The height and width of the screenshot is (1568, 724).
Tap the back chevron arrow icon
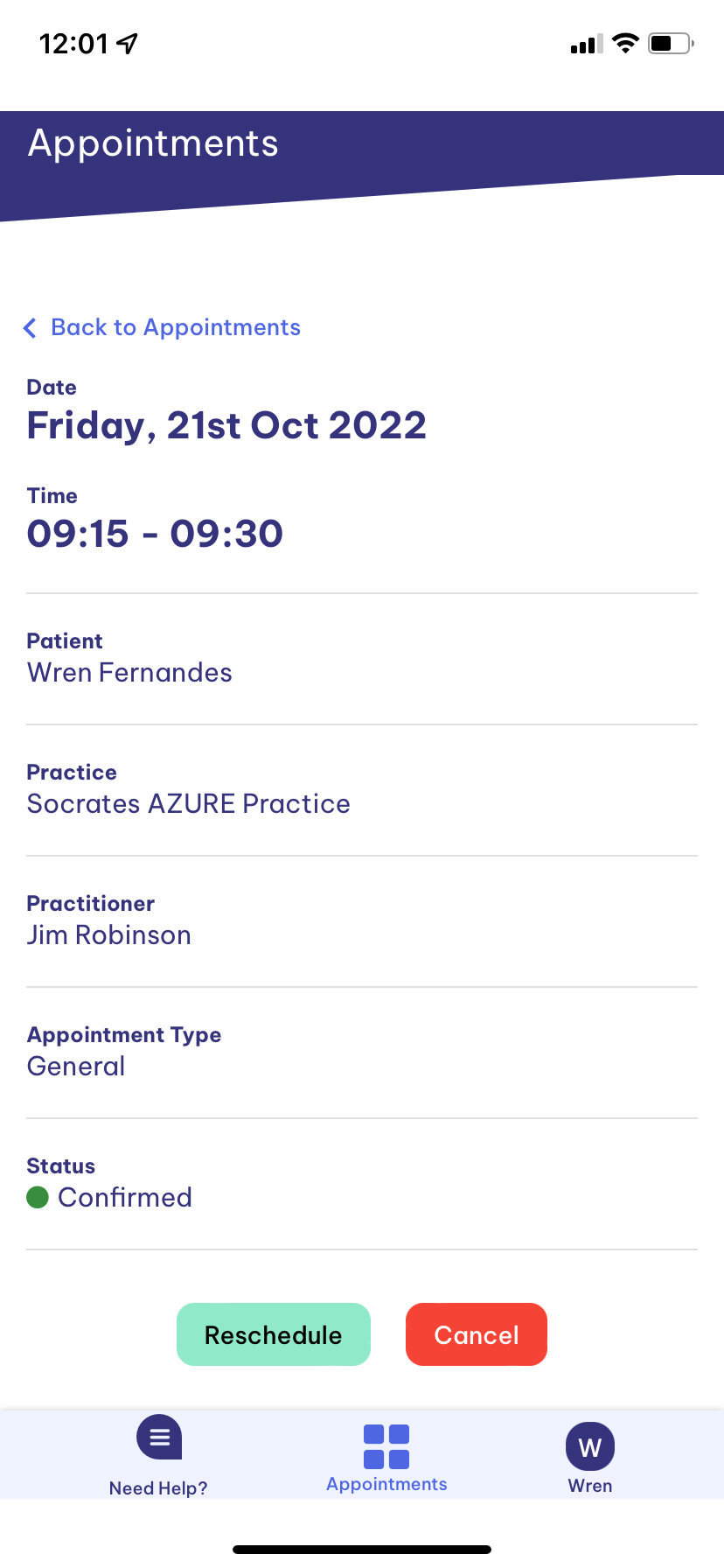pyautogui.click(x=30, y=328)
